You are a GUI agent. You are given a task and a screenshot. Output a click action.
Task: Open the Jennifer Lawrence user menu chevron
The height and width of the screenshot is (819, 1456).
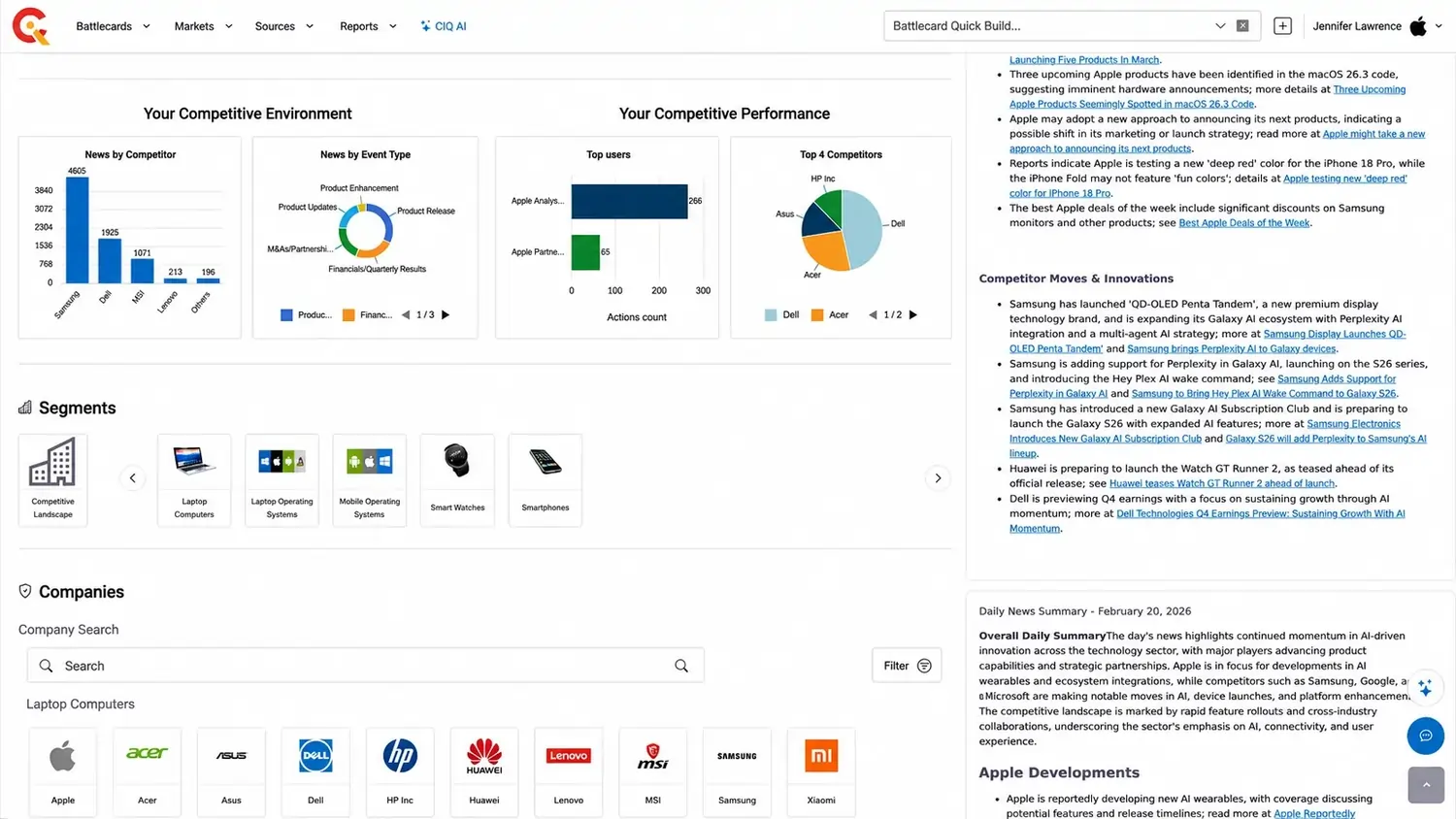[1439, 26]
